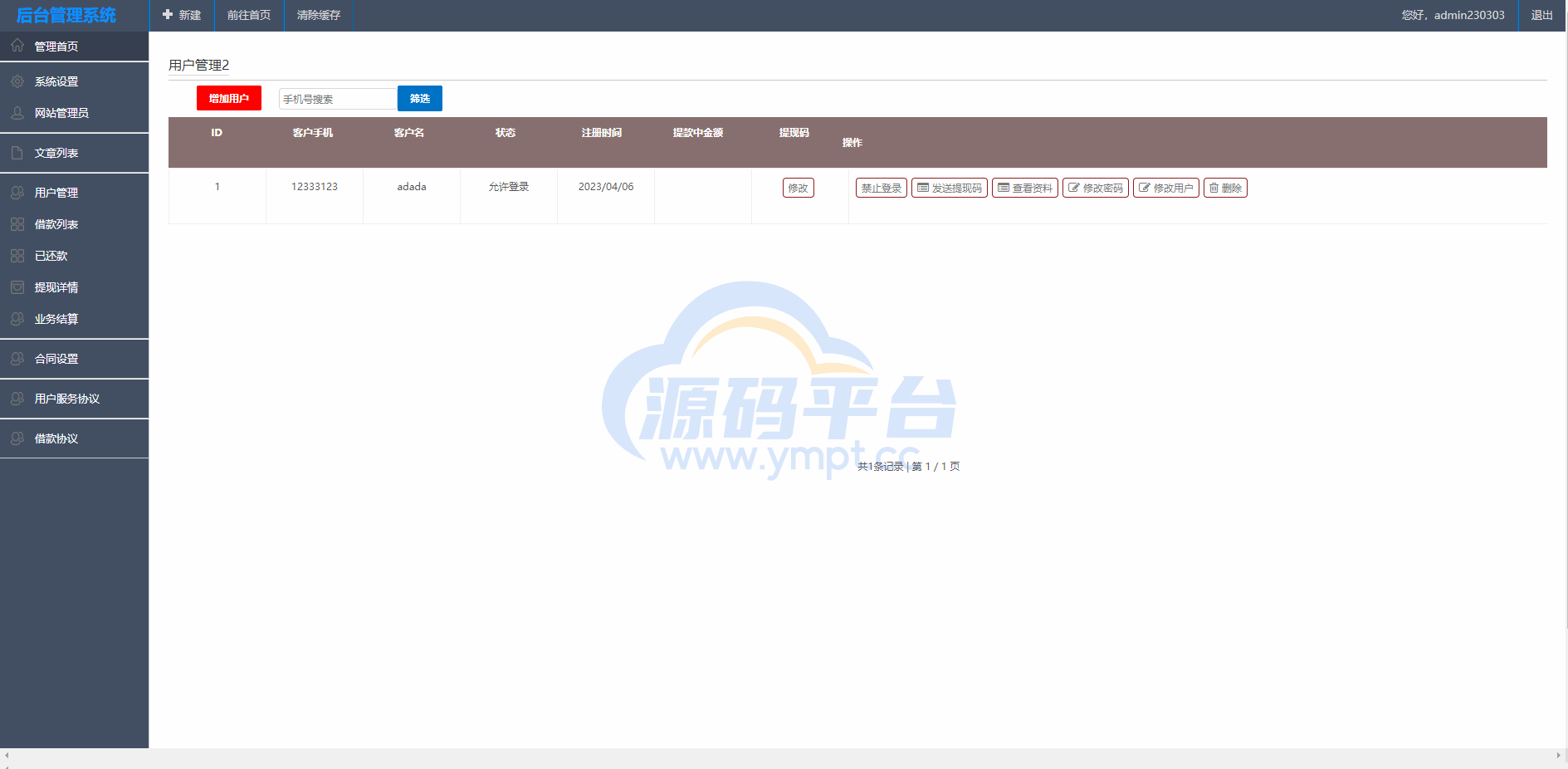Click 清除缓存 in the top bar
The width and height of the screenshot is (1568, 769).
tap(319, 15)
